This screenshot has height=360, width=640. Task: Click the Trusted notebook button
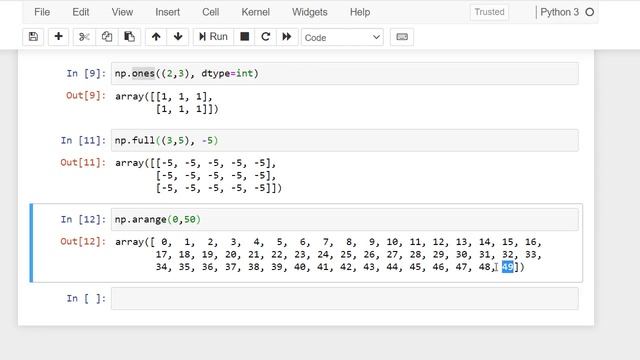tap(489, 12)
